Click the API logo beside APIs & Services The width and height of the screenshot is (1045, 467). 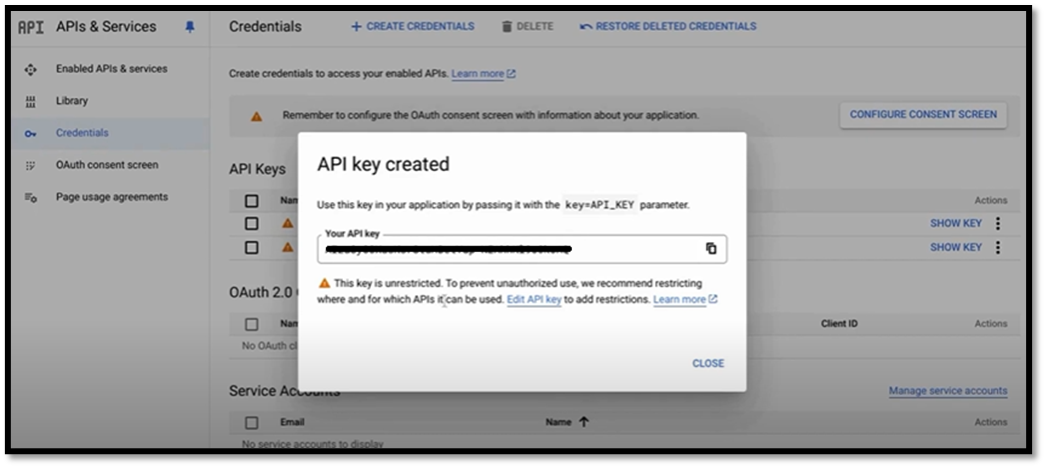coord(31,27)
